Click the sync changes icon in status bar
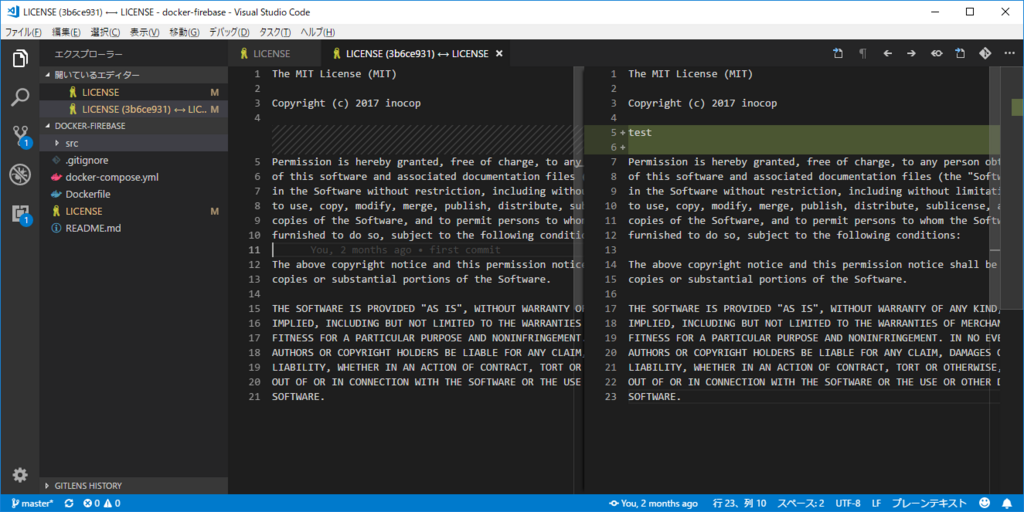The width and height of the screenshot is (1024, 512). pyautogui.click(x=69, y=504)
